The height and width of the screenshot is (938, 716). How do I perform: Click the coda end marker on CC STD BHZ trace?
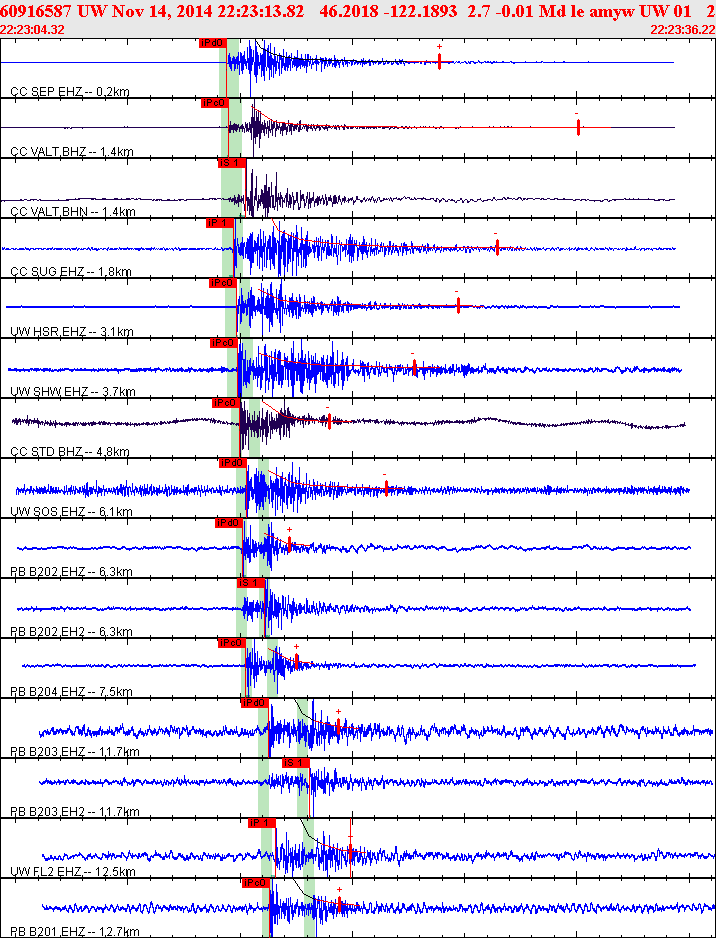click(x=330, y=421)
